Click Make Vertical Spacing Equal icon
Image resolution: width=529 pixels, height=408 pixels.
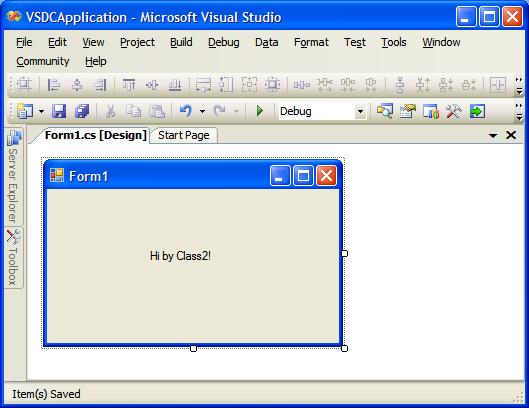tap(400, 84)
